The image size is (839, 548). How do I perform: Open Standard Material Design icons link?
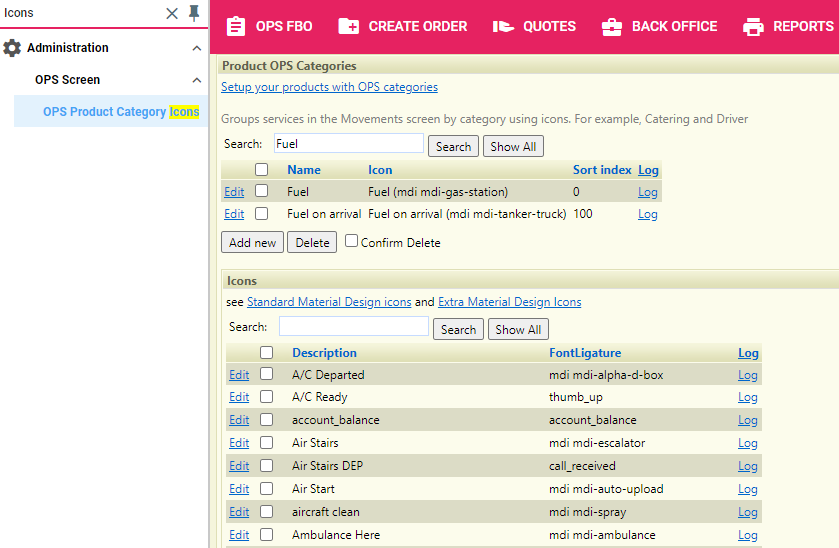click(x=329, y=302)
